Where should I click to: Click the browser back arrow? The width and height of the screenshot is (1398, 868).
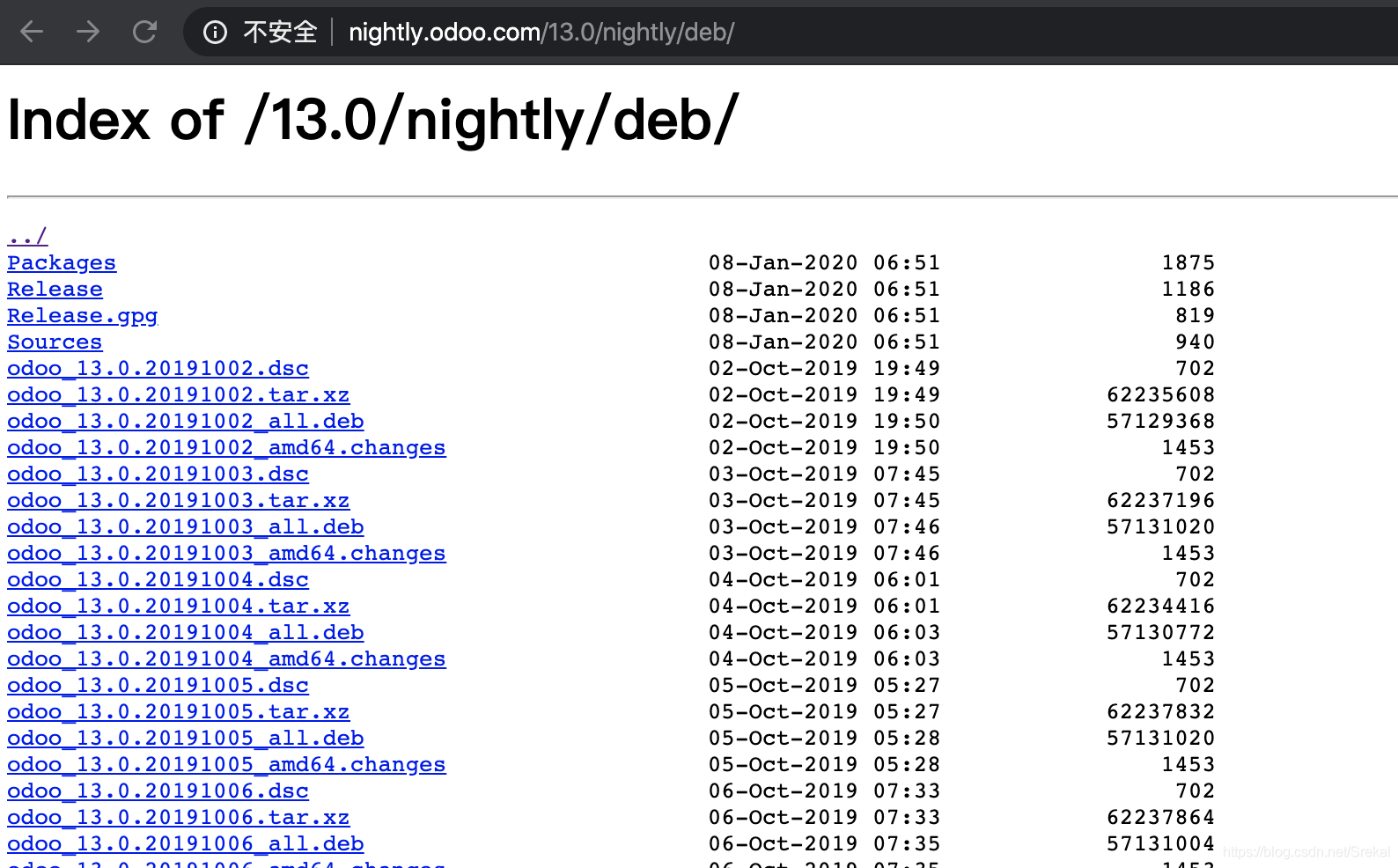point(32,33)
